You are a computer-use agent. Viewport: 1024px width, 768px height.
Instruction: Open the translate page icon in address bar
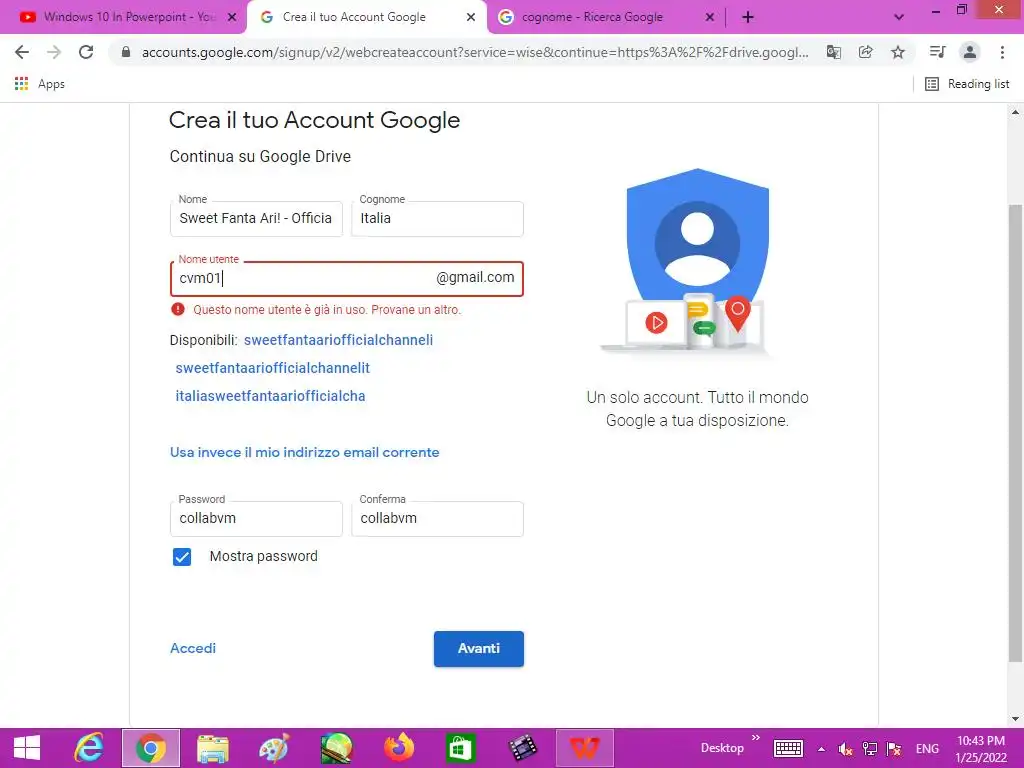[x=834, y=52]
